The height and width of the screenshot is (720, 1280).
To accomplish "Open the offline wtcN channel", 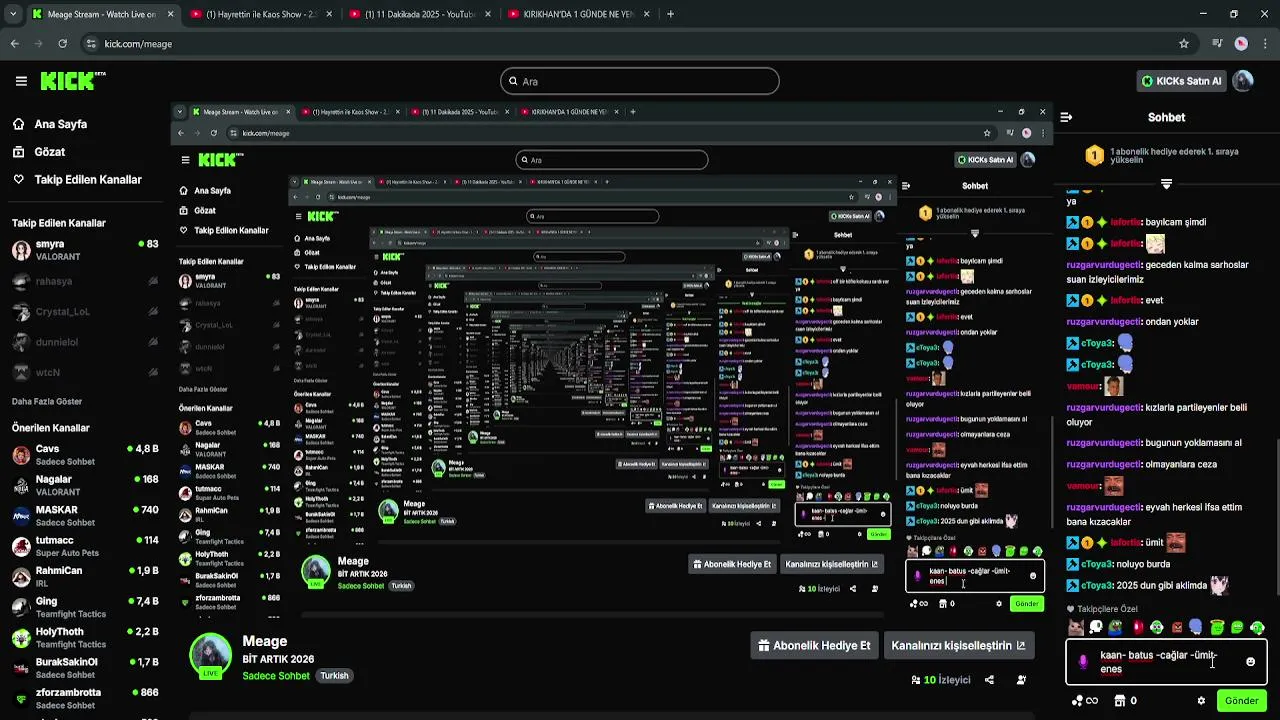I will [85, 371].
